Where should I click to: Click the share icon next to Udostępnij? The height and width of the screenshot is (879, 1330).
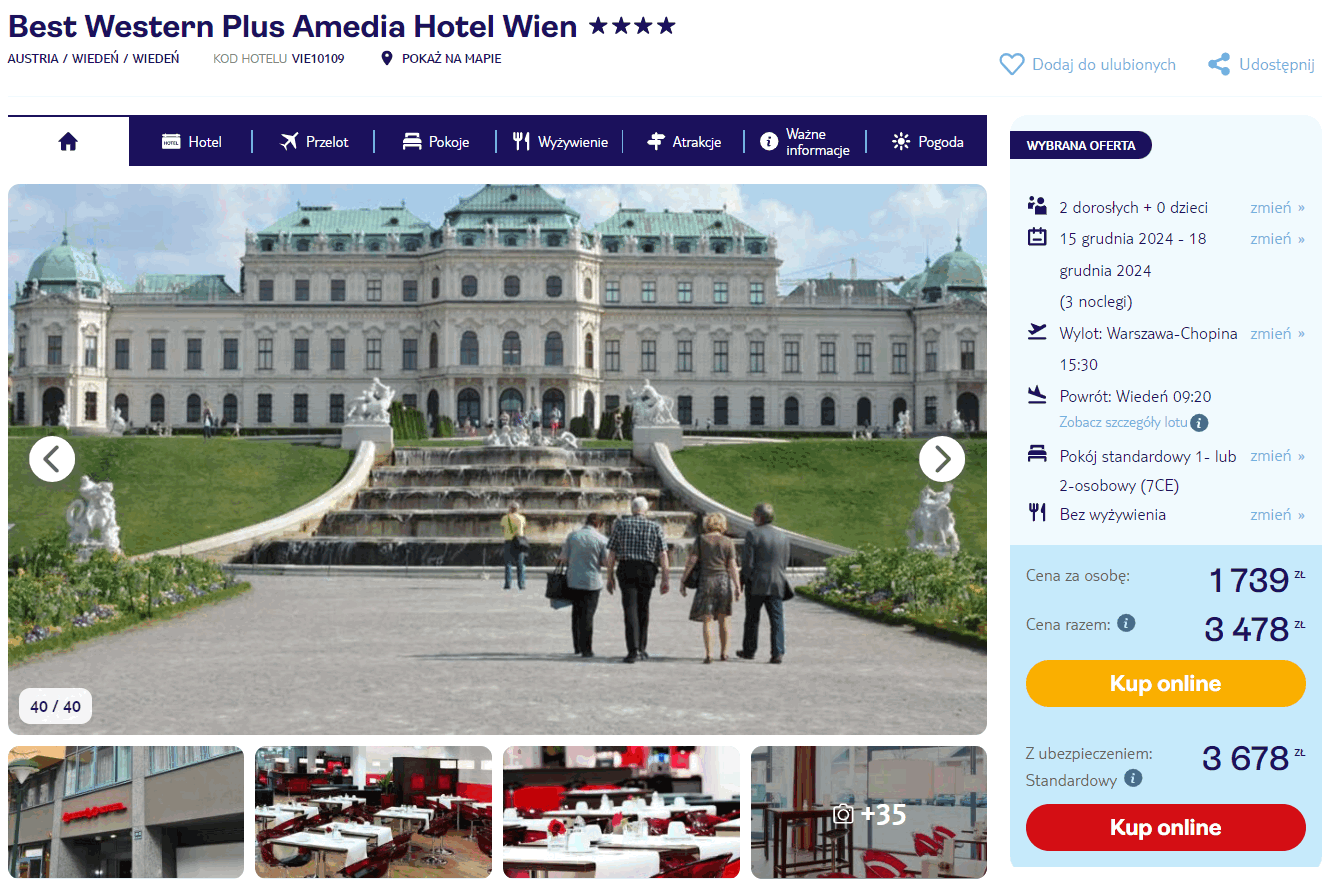(x=1219, y=65)
